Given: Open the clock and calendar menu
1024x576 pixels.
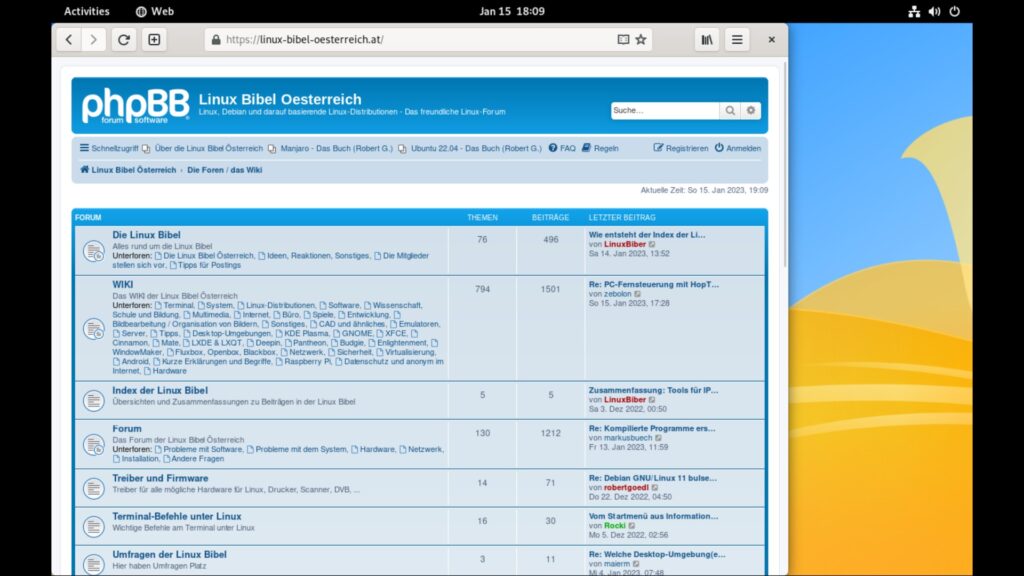Looking at the screenshot, I should pos(511,11).
